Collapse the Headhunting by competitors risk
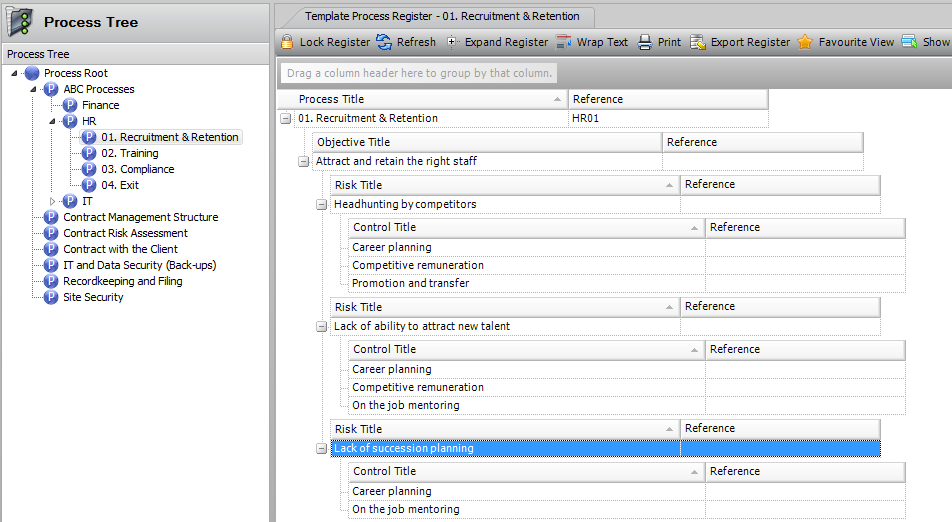The image size is (952, 522). 322,205
